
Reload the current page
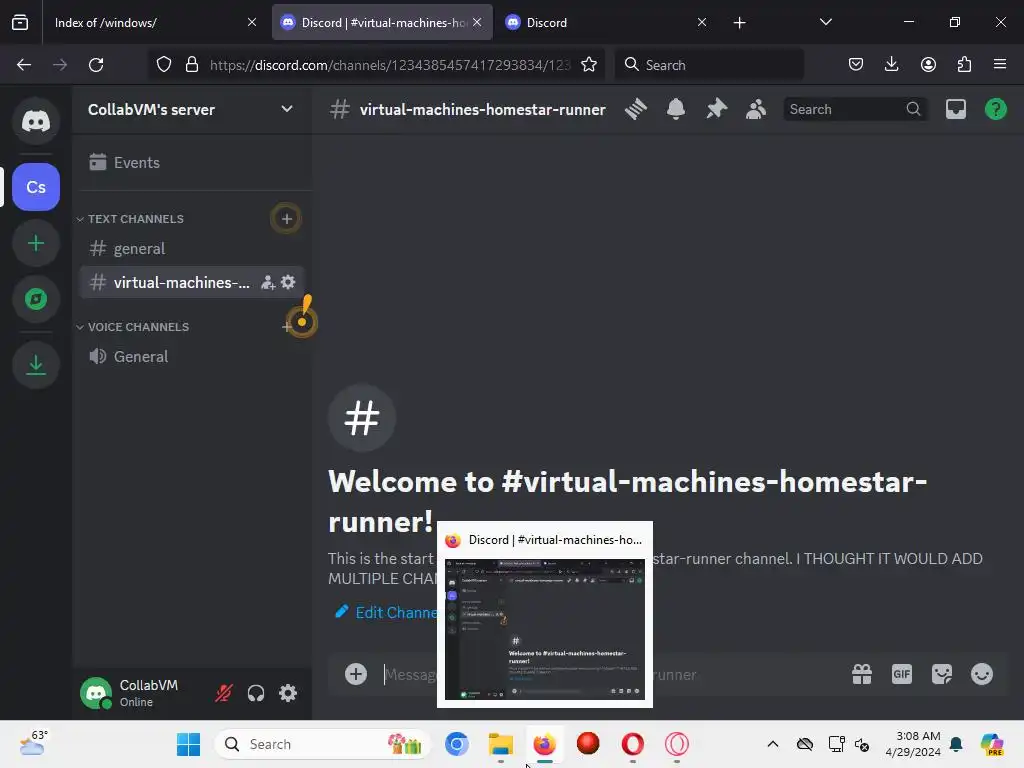click(96, 65)
